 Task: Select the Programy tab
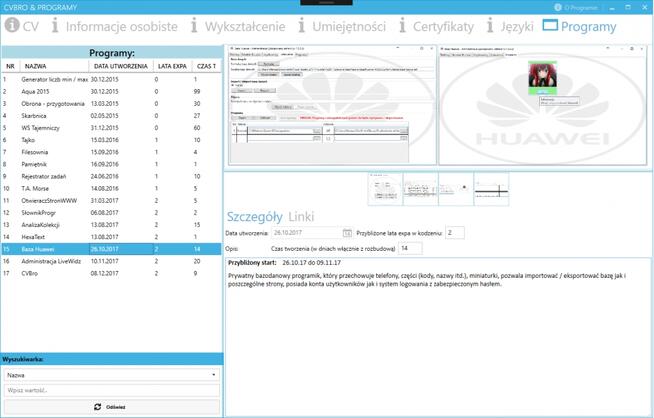click(579, 26)
